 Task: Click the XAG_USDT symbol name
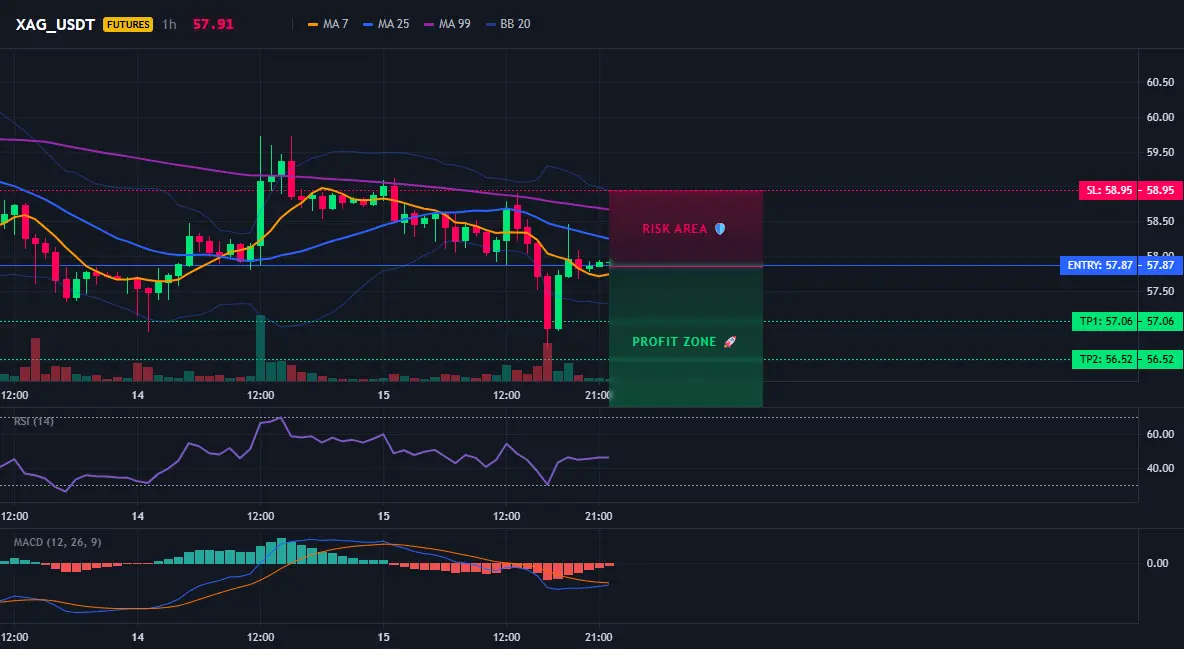pos(55,24)
